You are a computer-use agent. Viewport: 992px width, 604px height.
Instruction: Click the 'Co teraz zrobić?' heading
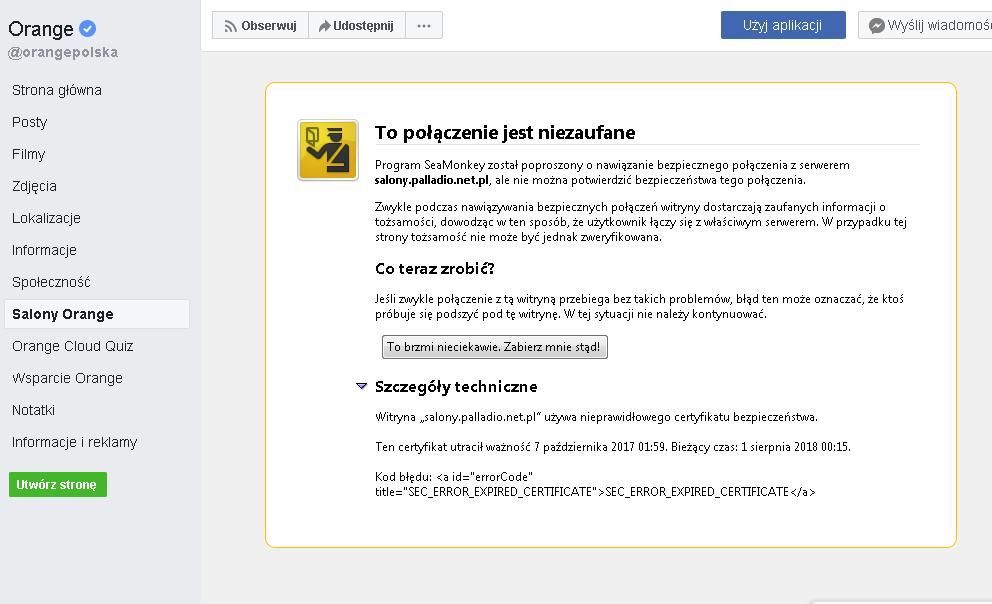(x=435, y=269)
